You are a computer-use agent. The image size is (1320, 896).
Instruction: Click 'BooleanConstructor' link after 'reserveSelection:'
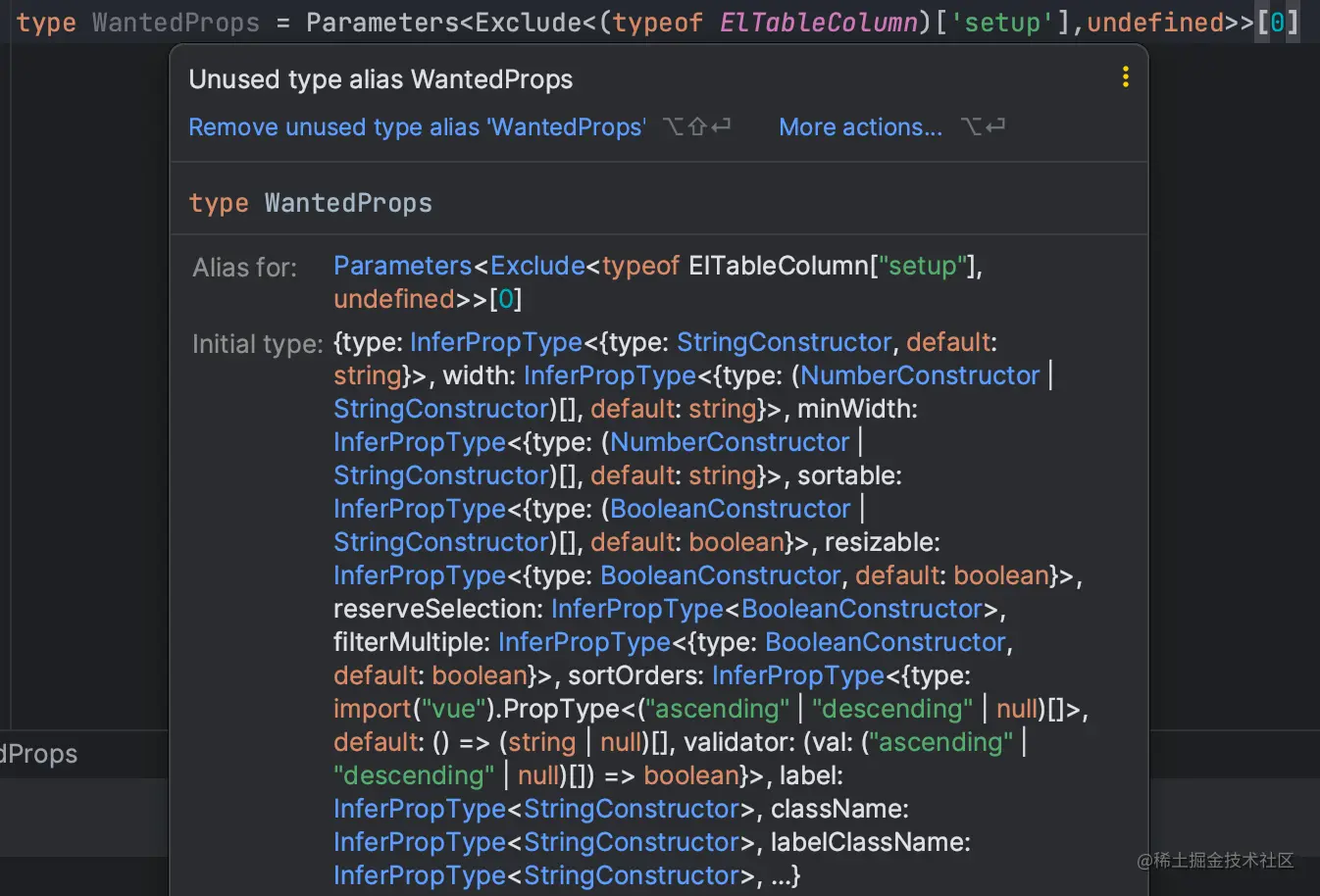(862, 609)
